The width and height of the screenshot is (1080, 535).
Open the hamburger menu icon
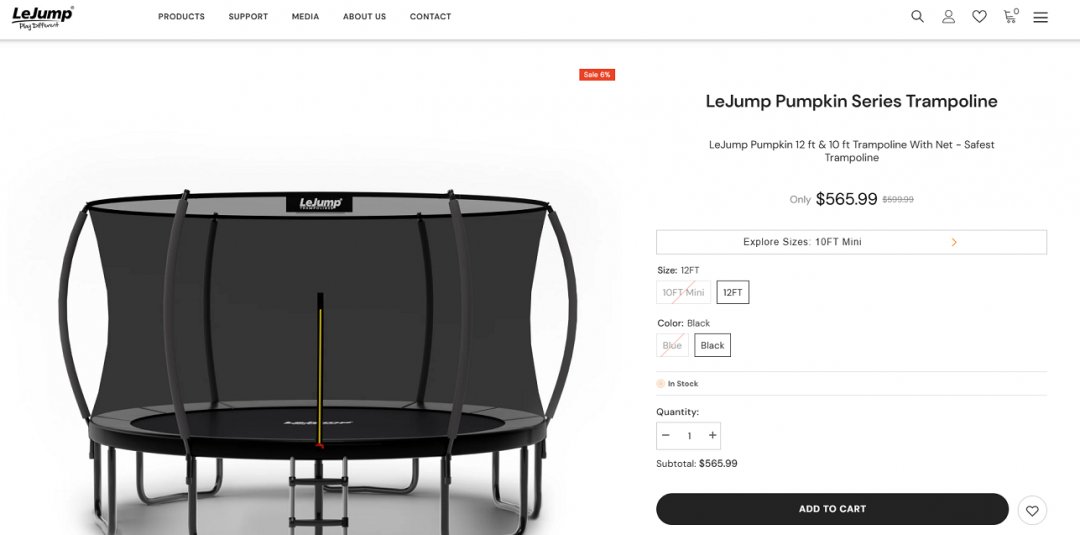[x=1040, y=17]
